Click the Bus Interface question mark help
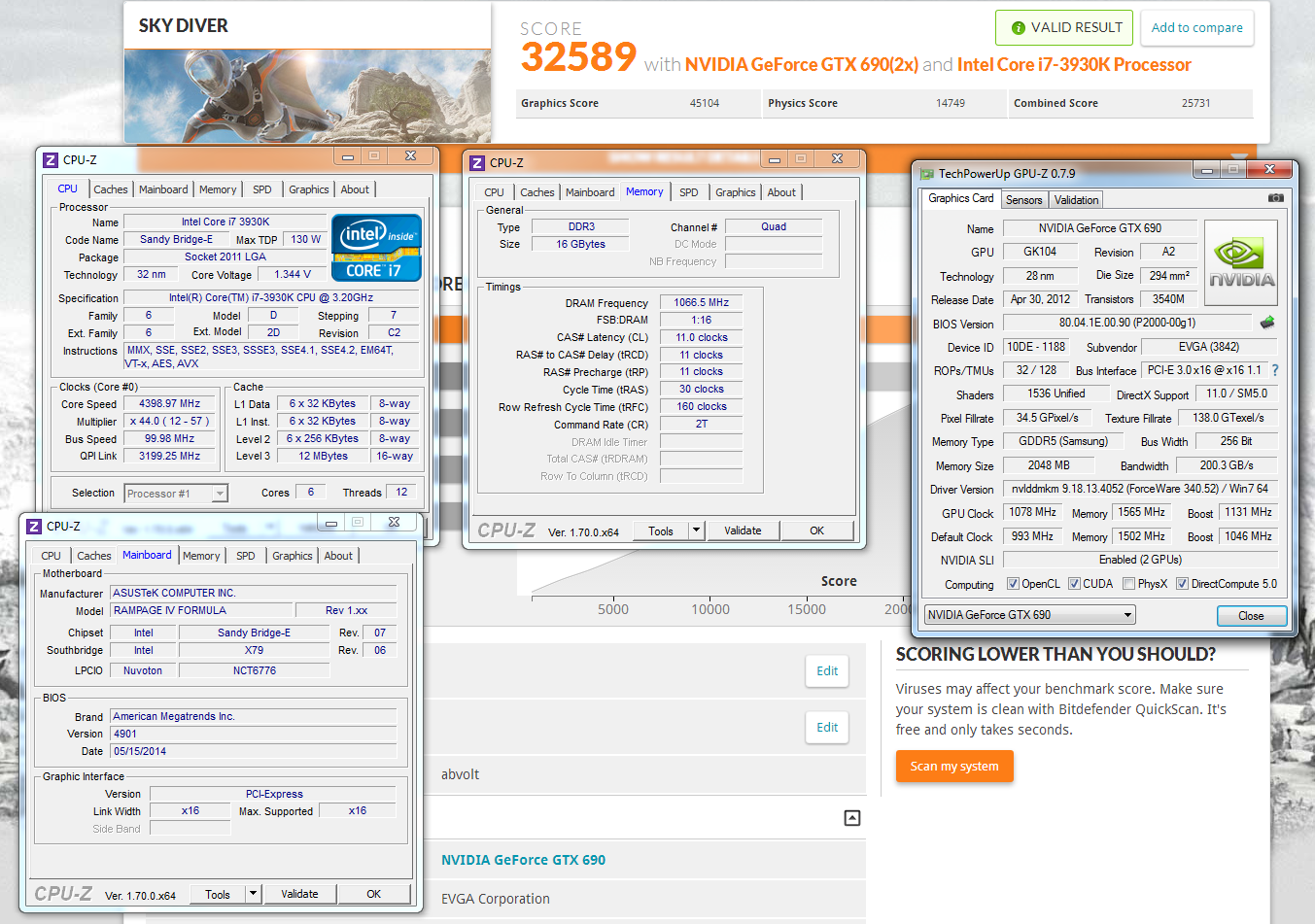 click(1275, 370)
